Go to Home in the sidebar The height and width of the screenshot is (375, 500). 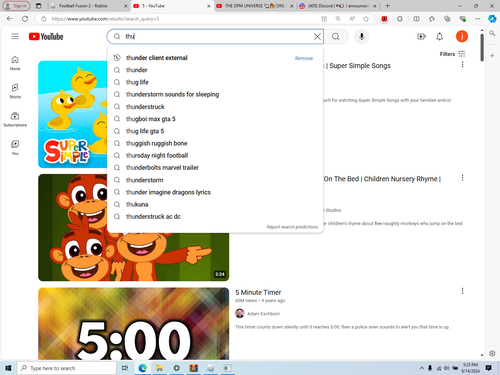tap(15, 63)
